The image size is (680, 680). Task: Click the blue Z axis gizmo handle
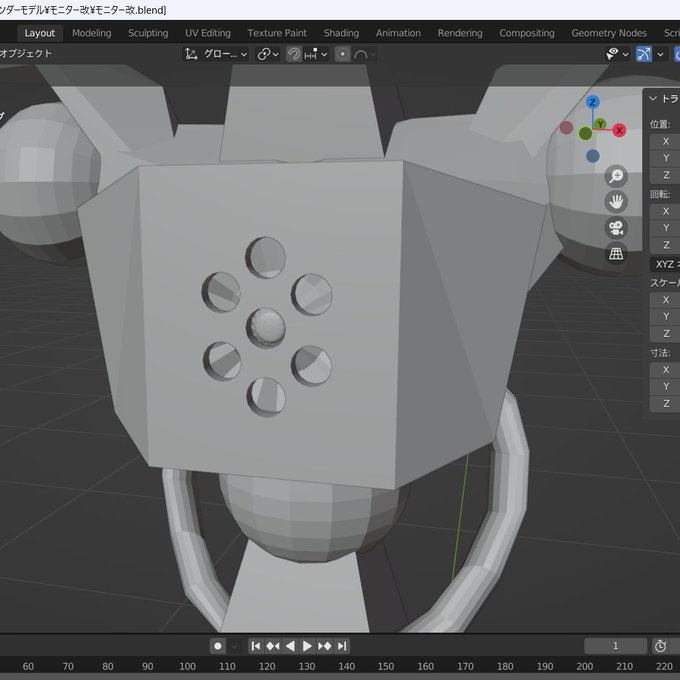(x=592, y=103)
